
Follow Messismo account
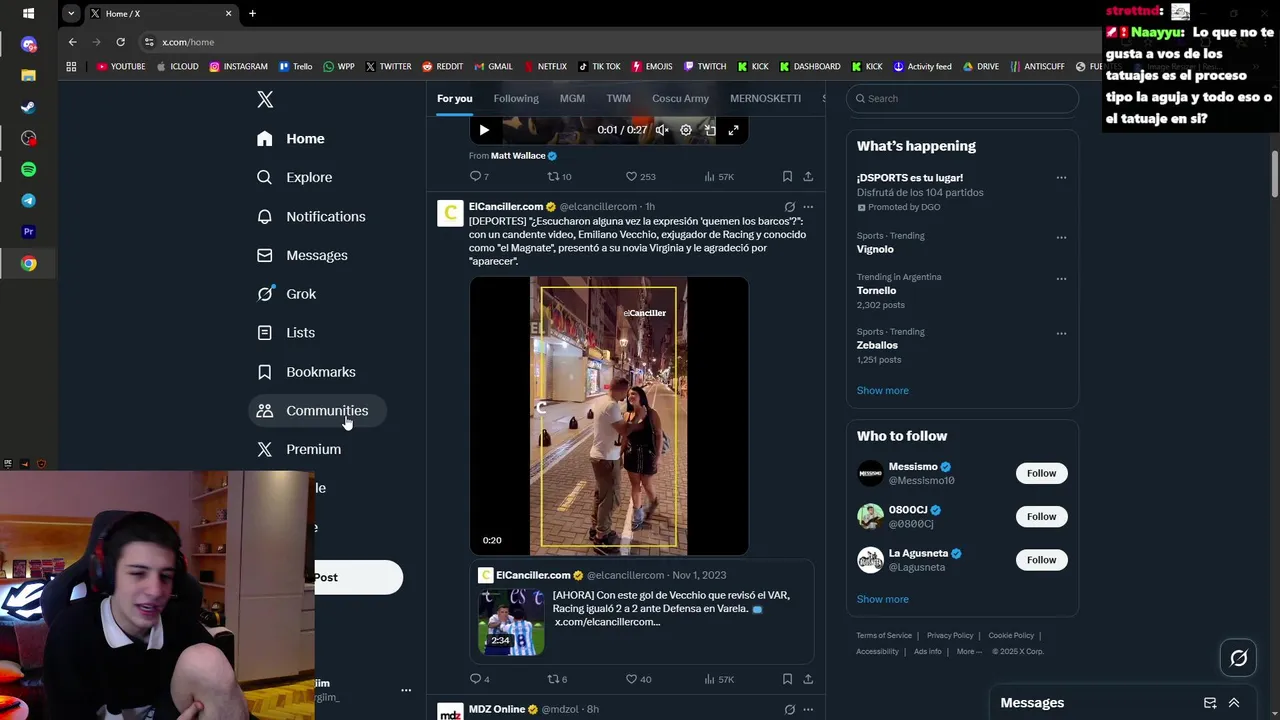[x=1041, y=473]
